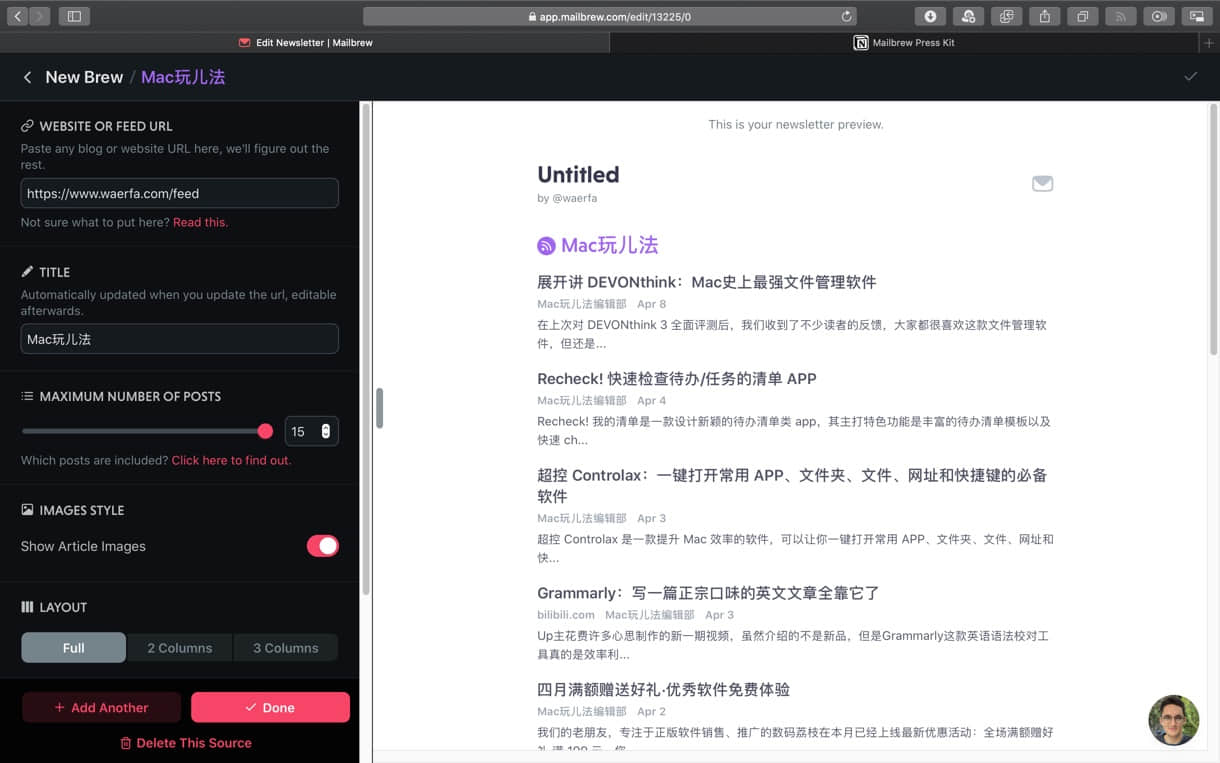Image resolution: width=1220 pixels, height=763 pixels.
Task: Toggle Show Article Images switch
Action: click(x=322, y=546)
